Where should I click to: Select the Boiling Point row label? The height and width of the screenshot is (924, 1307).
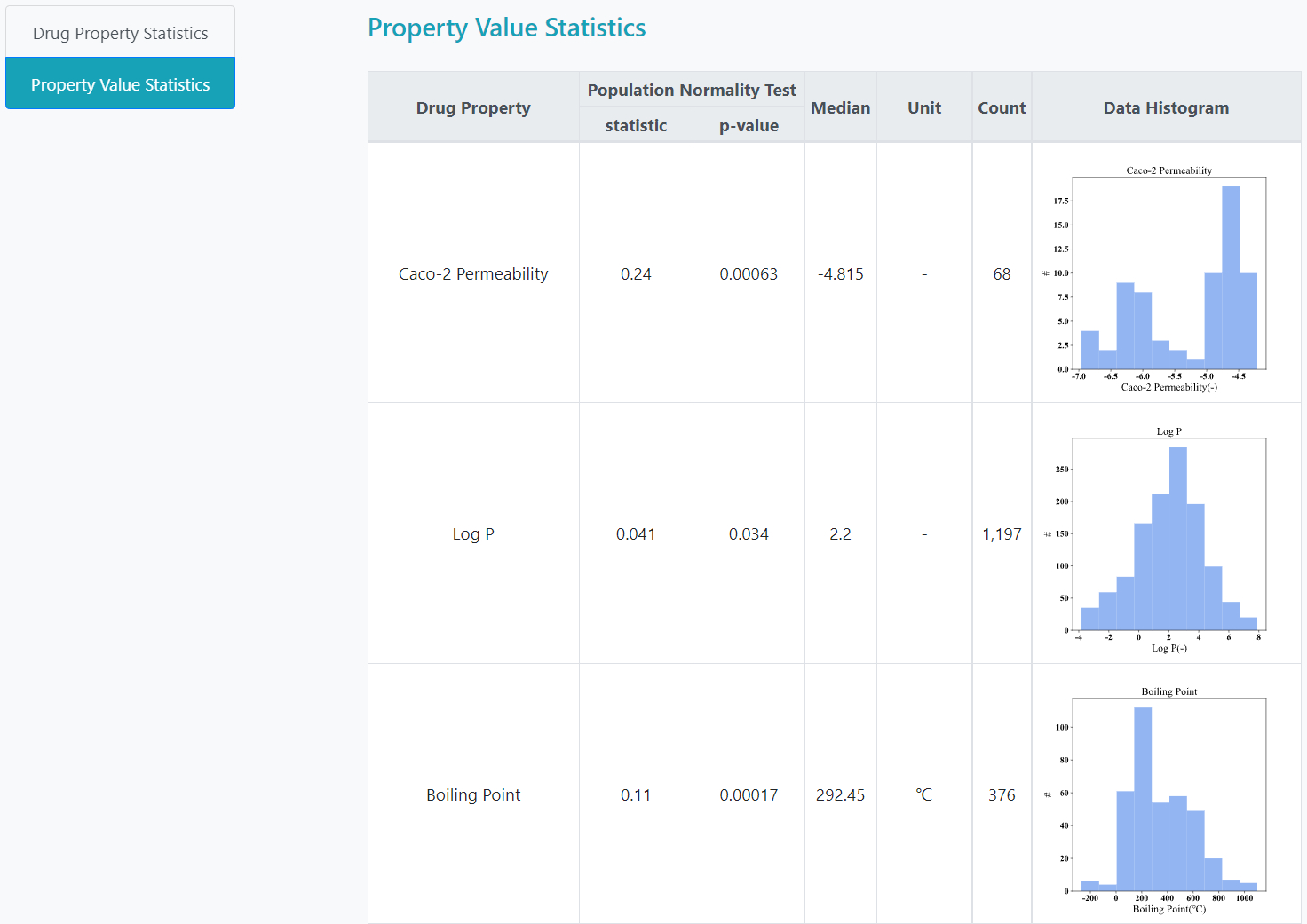coord(473,794)
